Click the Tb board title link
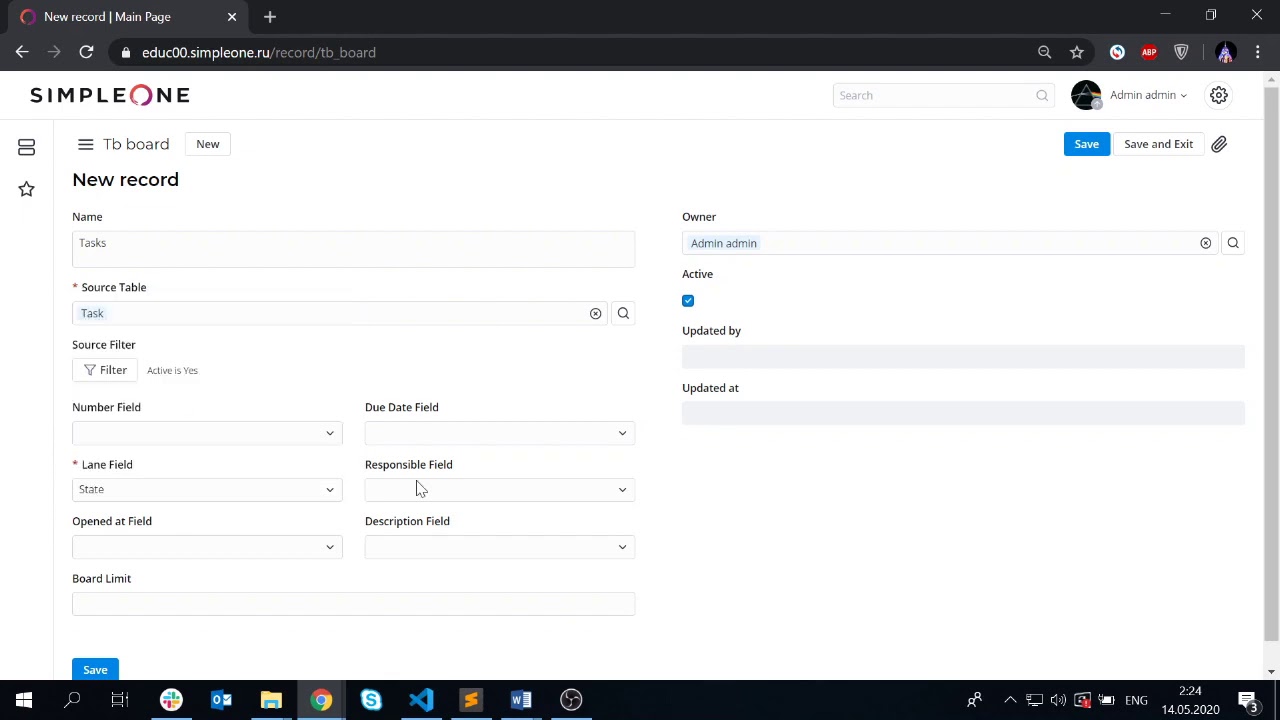Image resolution: width=1280 pixels, height=720 pixels. click(x=136, y=144)
